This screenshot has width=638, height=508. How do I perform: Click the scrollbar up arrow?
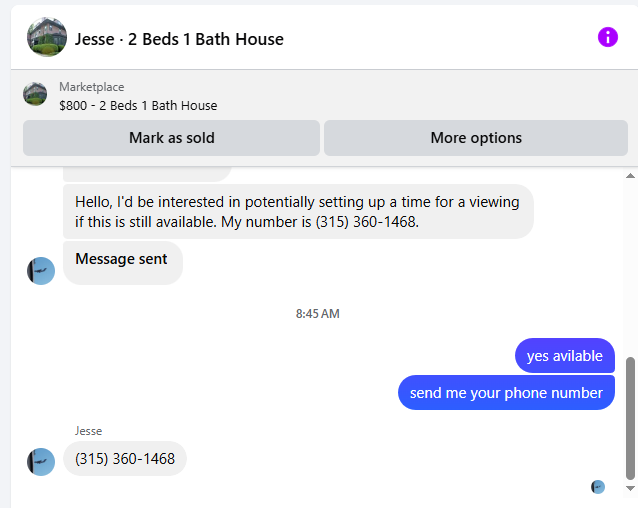[630, 176]
